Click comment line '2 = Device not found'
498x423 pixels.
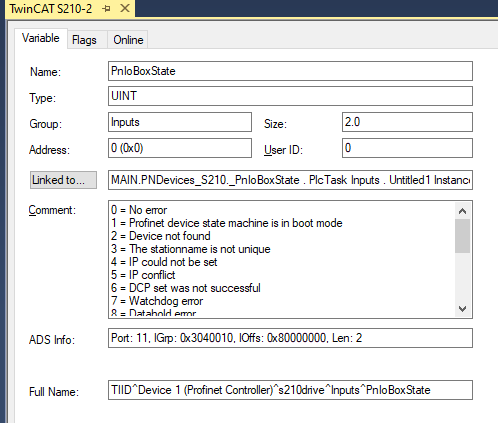click(x=161, y=236)
